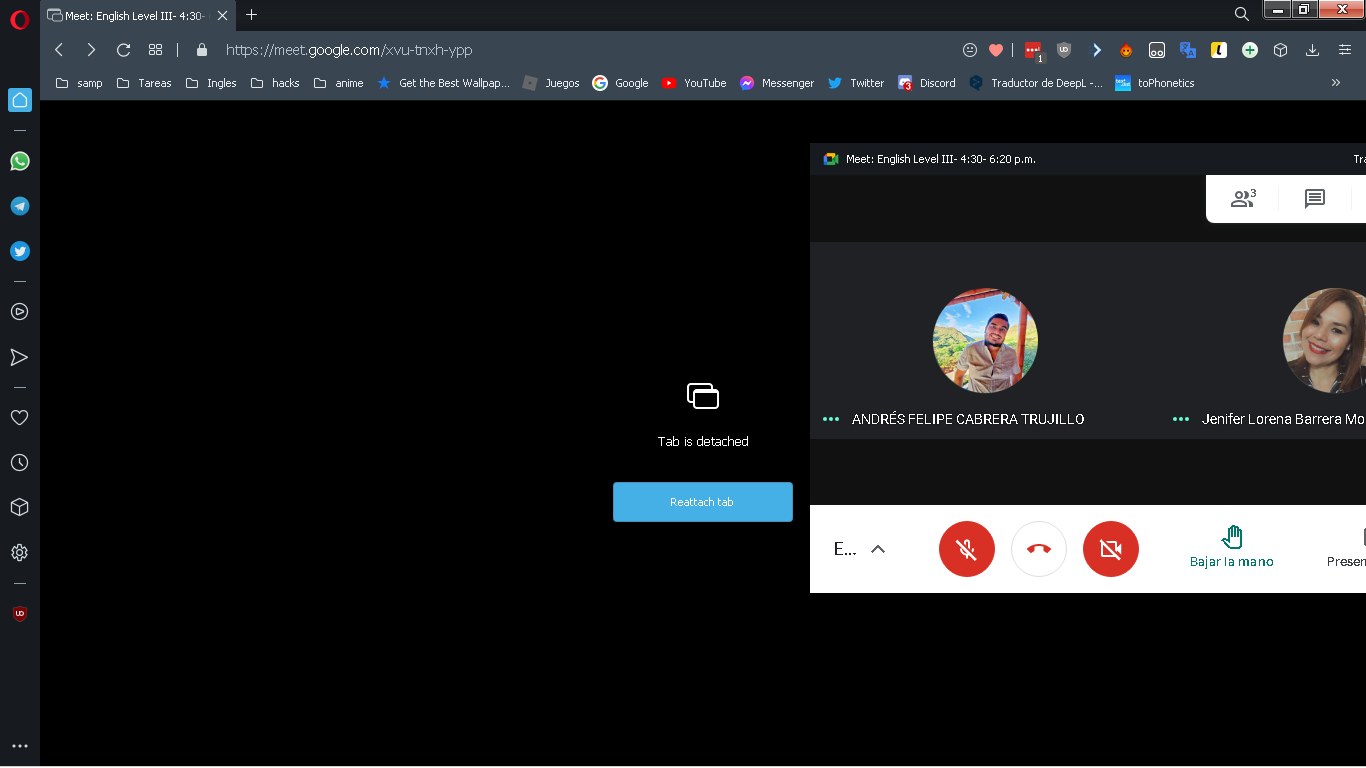Open the Meet chat panel

1315,199
